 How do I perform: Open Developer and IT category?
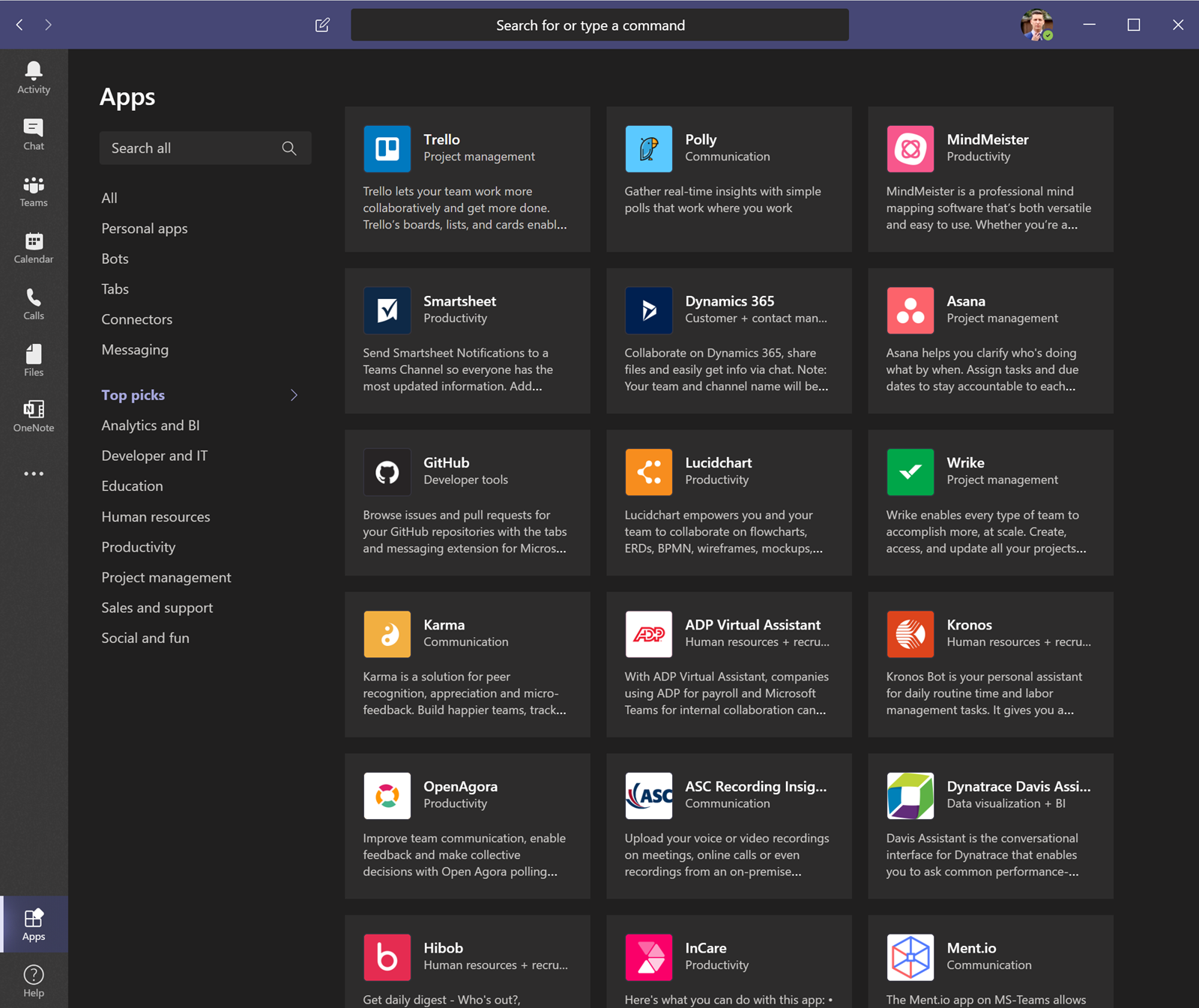154,456
